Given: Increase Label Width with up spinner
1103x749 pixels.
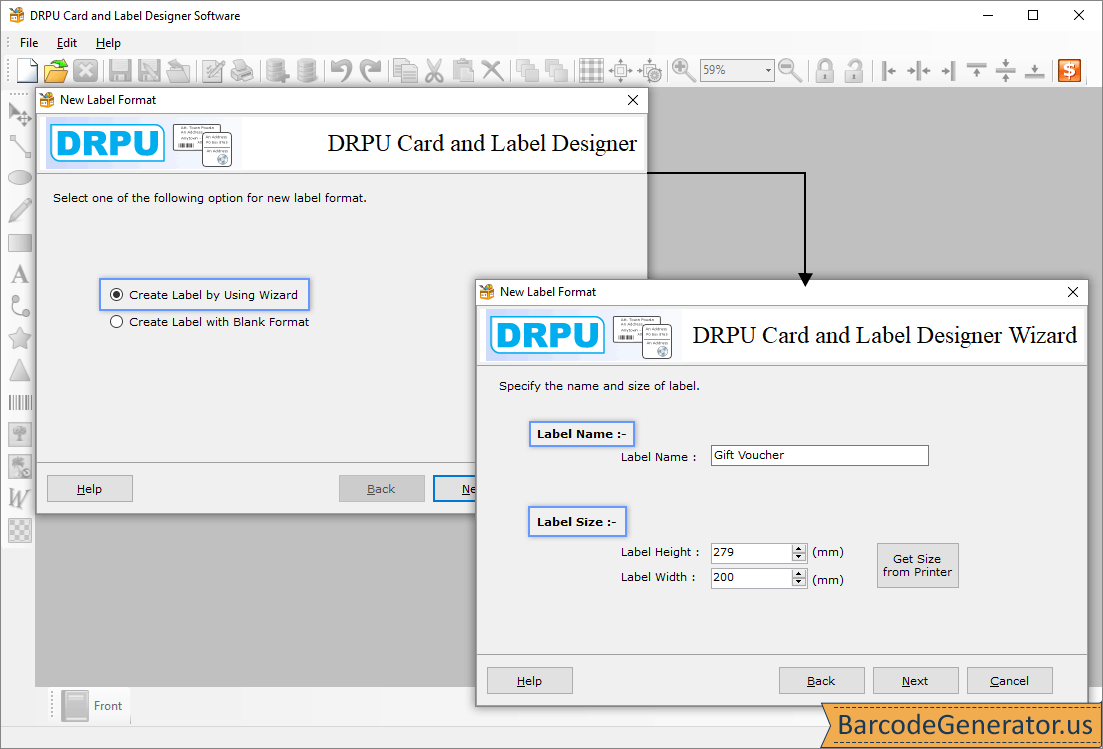Looking at the screenshot, I should (798, 573).
